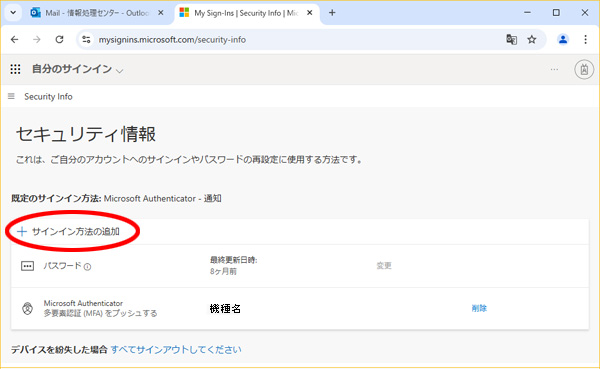
Task: Click the 8ヶ月前 last updated value
Action: 223,271
